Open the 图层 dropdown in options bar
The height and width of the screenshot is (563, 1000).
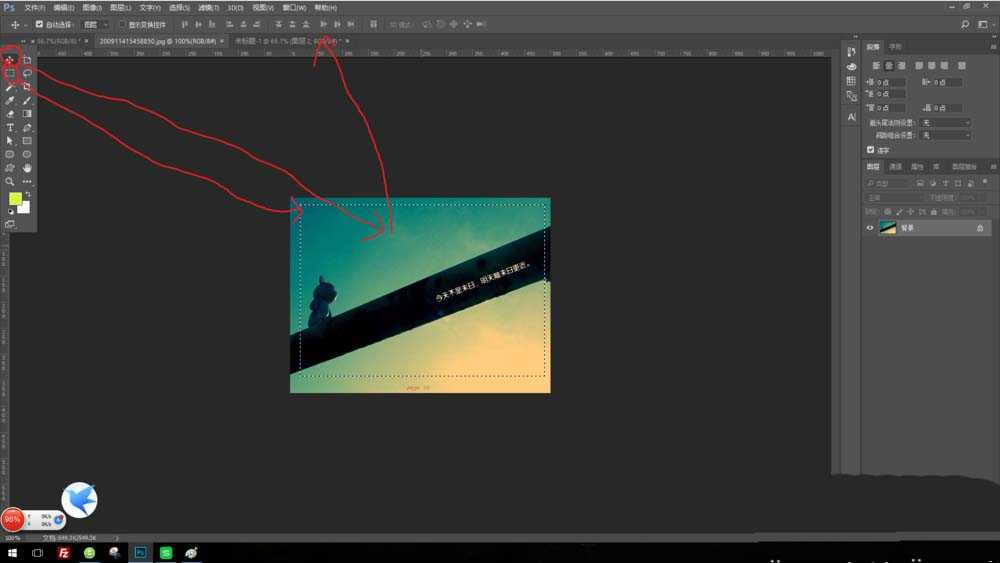click(x=96, y=23)
